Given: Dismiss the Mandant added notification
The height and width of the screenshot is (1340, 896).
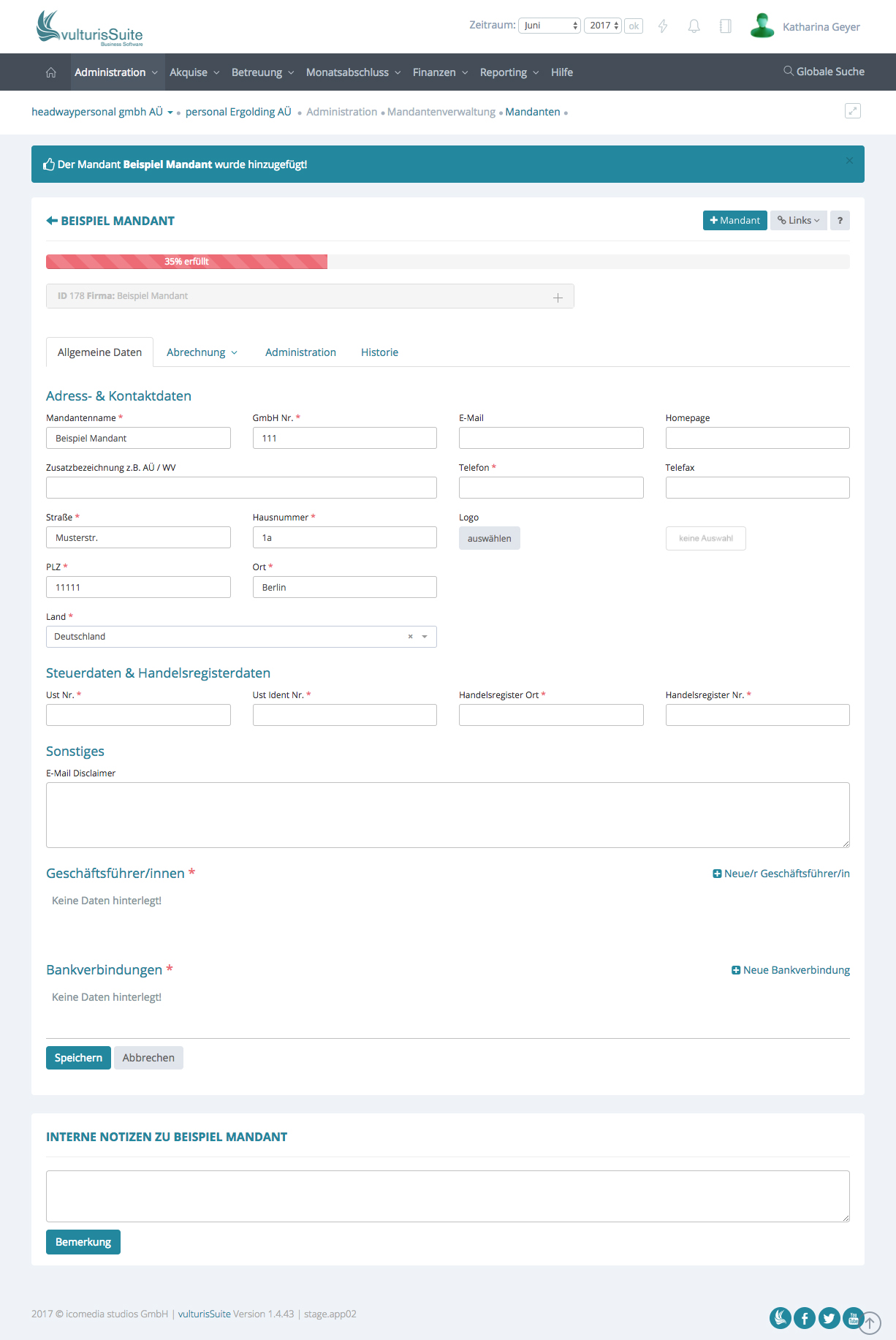Looking at the screenshot, I should tap(849, 161).
